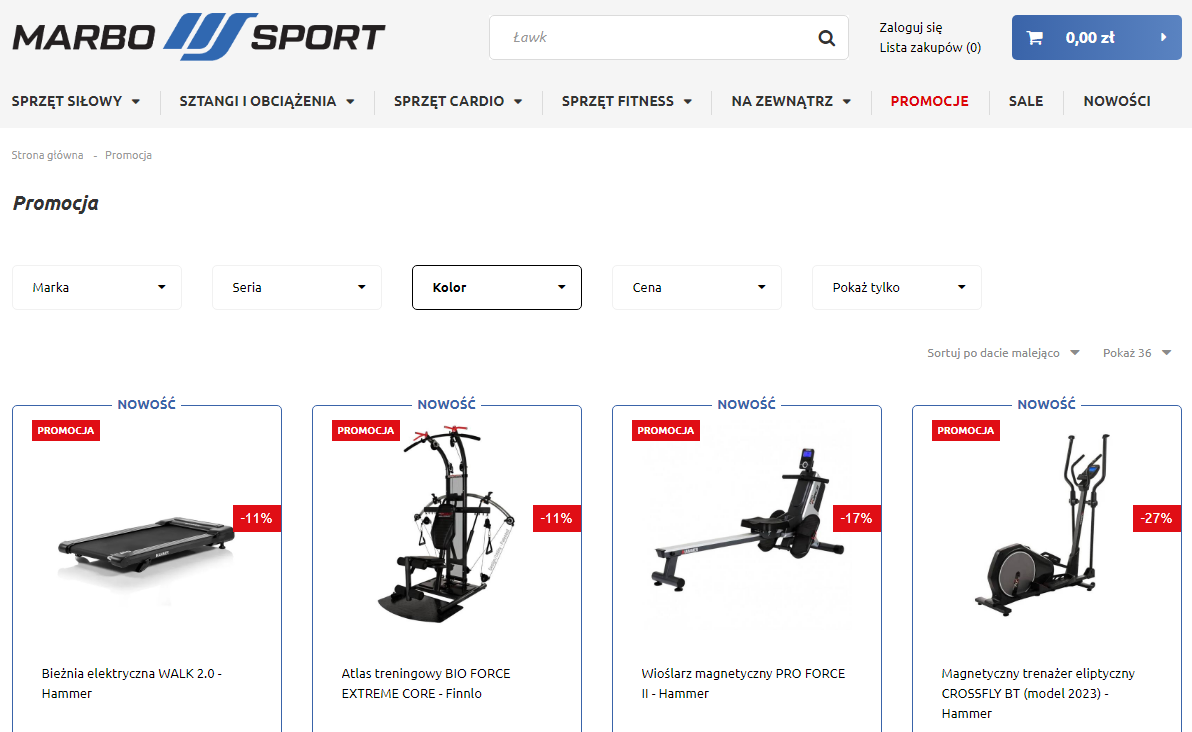Viewport: 1192px width, 732px height.
Task: Expand the SZTANGI I OBCIĄŻENIA menu
Action: tap(267, 101)
